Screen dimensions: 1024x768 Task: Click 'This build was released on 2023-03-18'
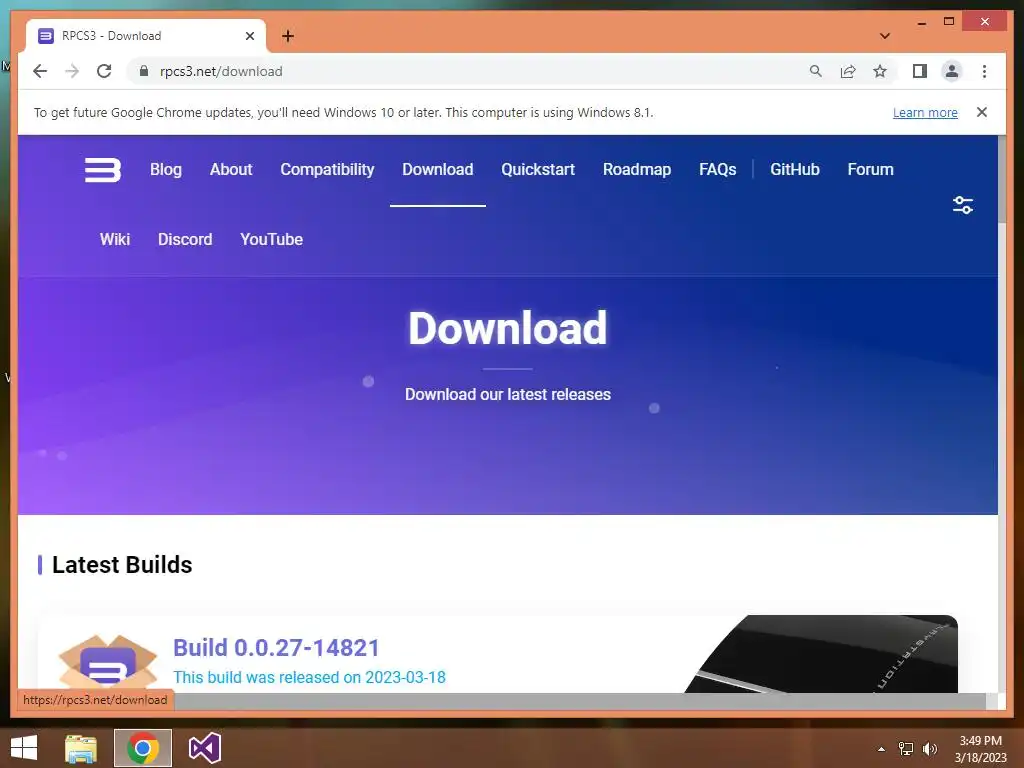tap(310, 677)
